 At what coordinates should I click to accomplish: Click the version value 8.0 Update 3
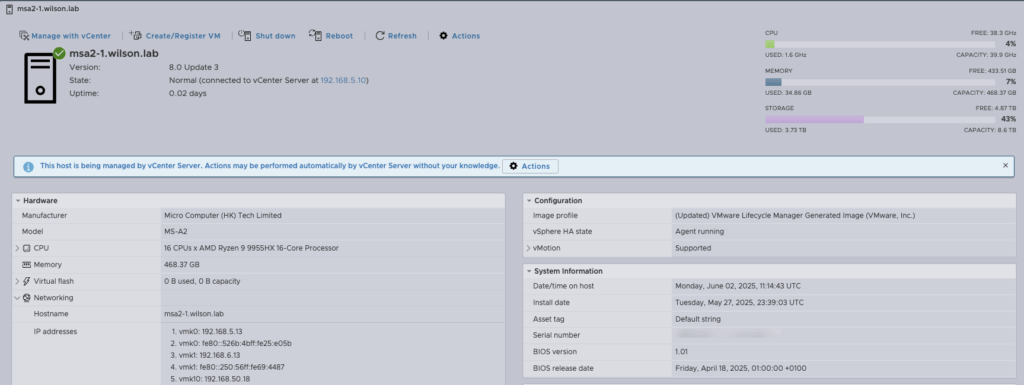(x=194, y=67)
